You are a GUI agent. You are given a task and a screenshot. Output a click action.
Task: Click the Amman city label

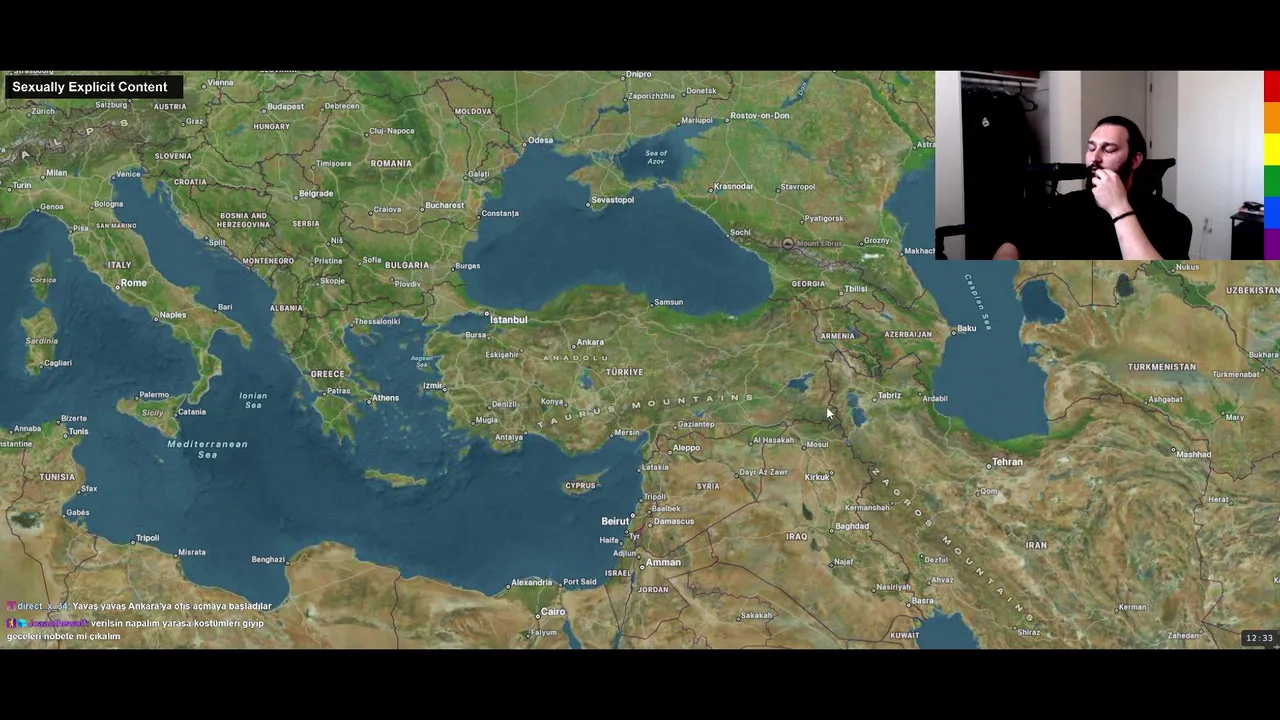(663, 562)
